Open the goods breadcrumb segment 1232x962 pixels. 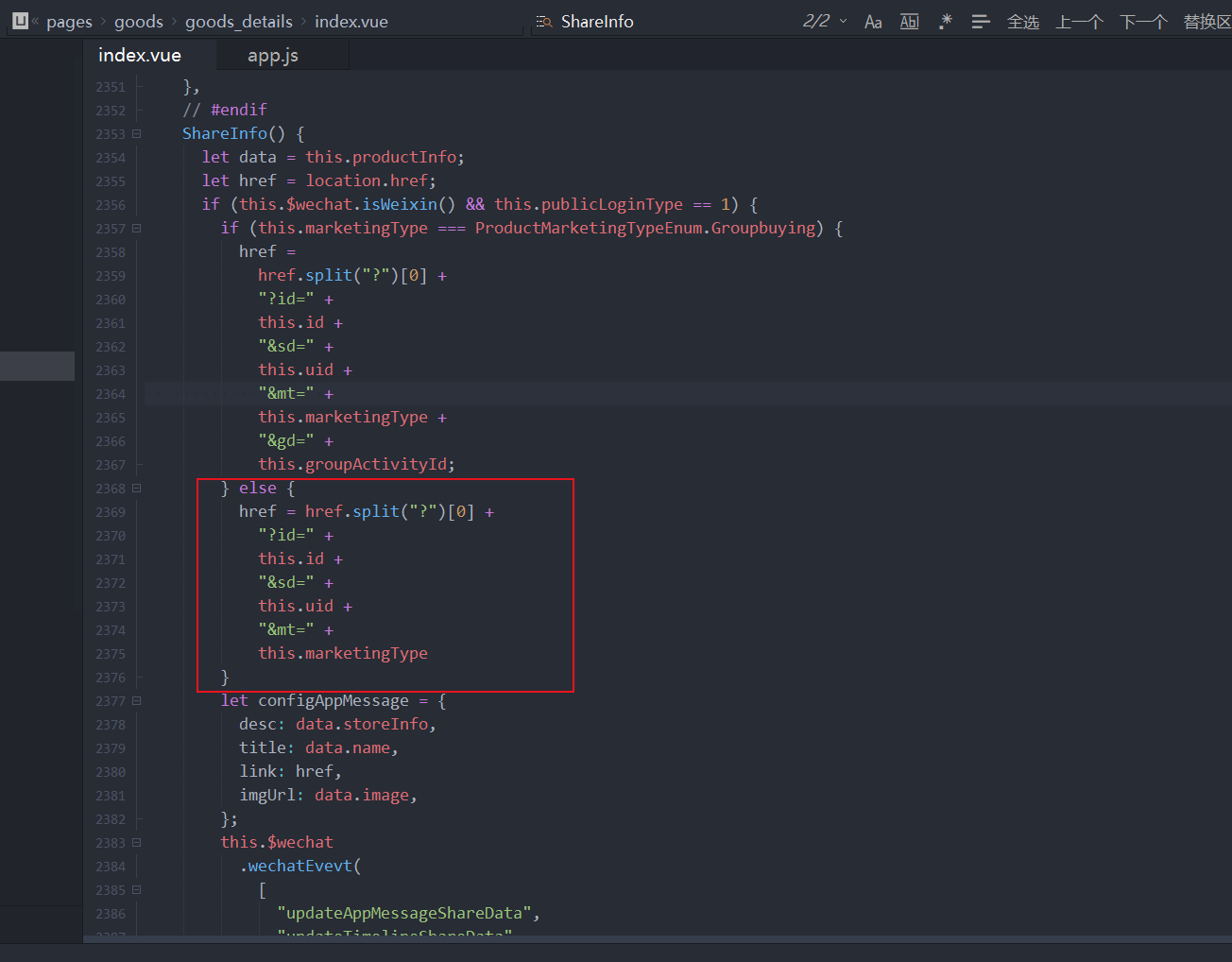[x=139, y=22]
